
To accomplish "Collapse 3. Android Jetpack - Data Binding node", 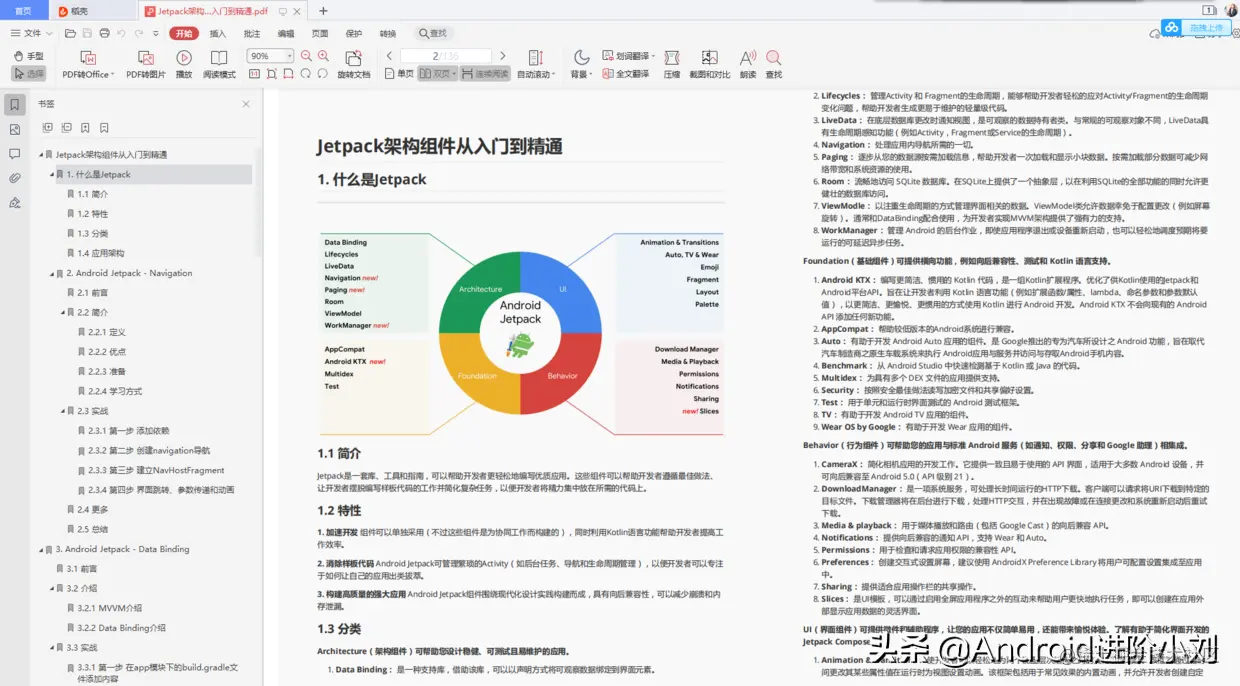I will tap(42, 549).
